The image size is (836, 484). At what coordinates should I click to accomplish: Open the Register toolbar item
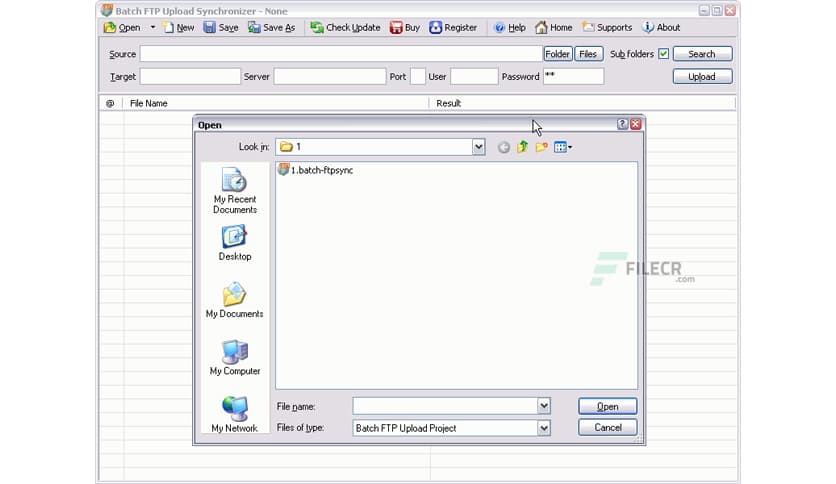454,28
